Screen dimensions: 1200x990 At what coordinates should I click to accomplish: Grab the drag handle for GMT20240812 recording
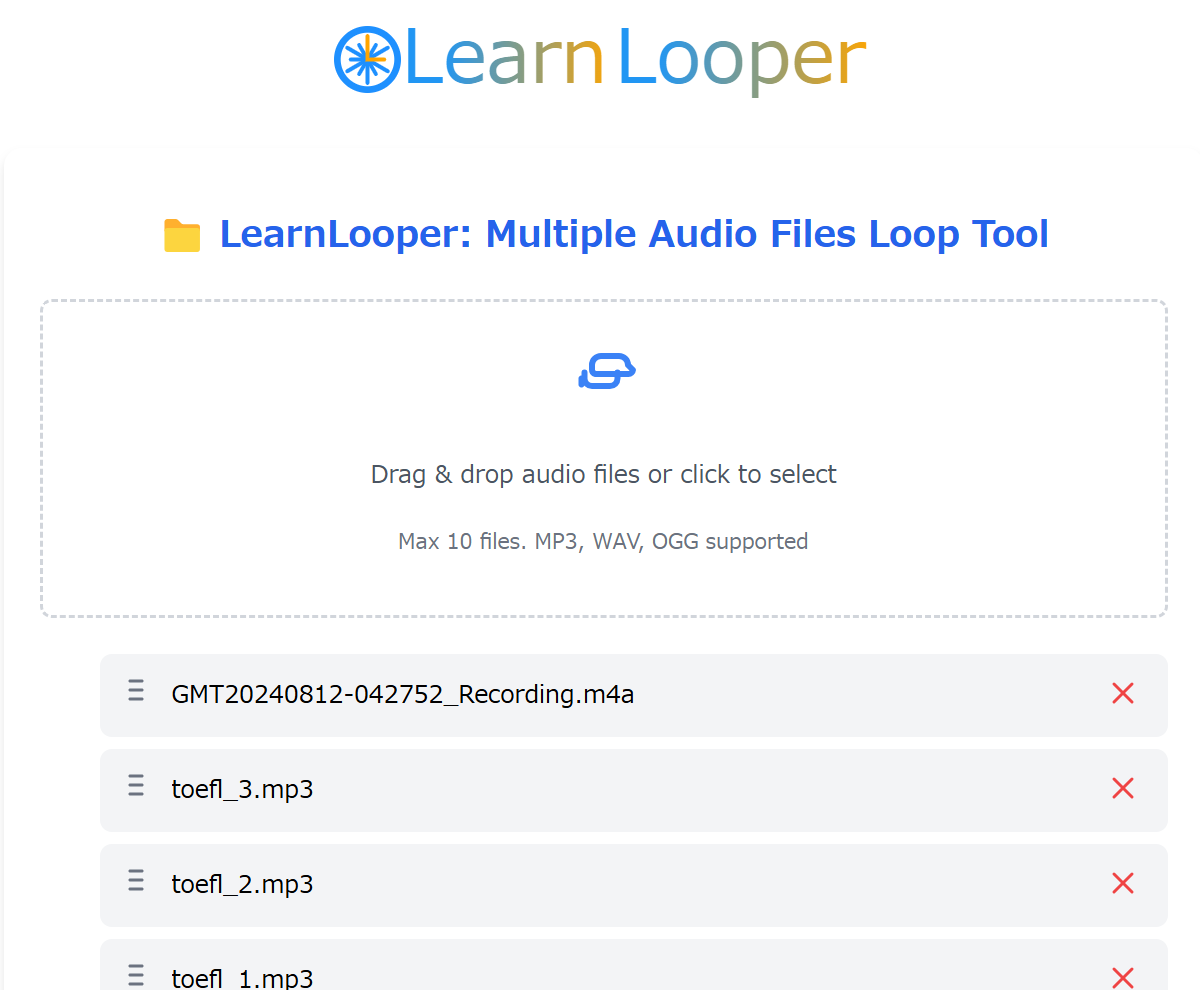(136, 691)
